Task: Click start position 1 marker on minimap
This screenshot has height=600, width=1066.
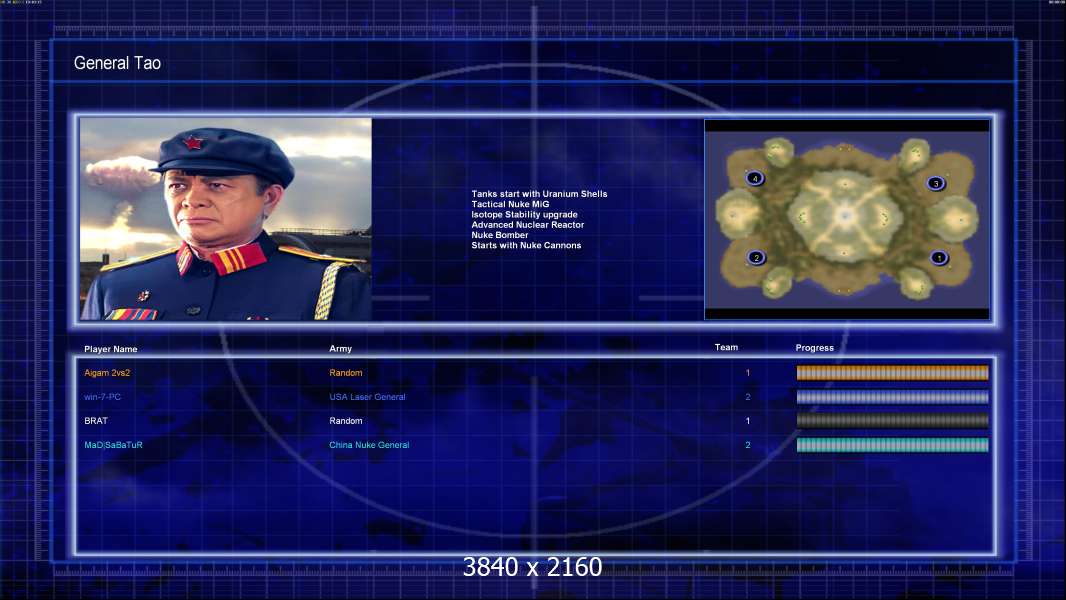Action: coord(939,258)
